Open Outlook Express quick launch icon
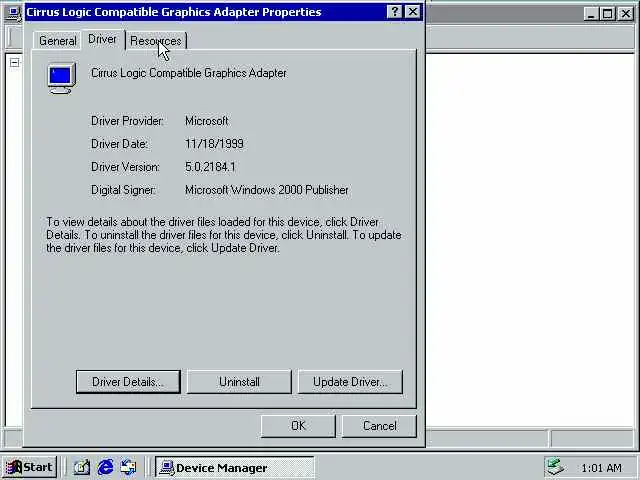640x480 pixels. (x=129, y=467)
